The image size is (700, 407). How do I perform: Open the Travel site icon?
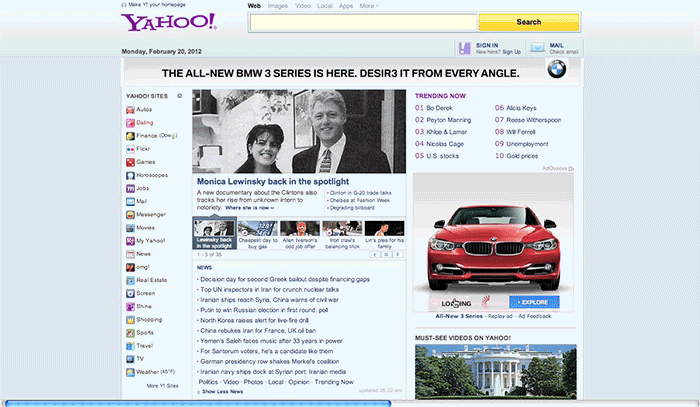point(130,346)
